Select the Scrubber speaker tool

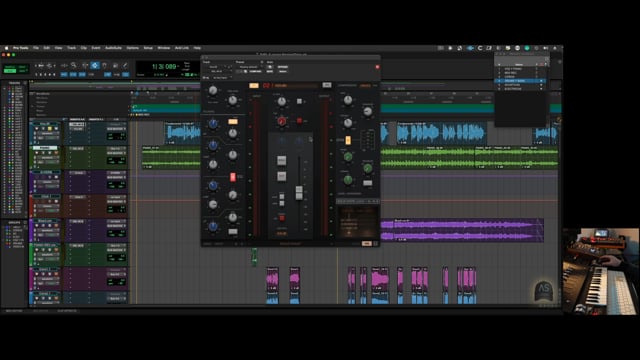coord(115,65)
